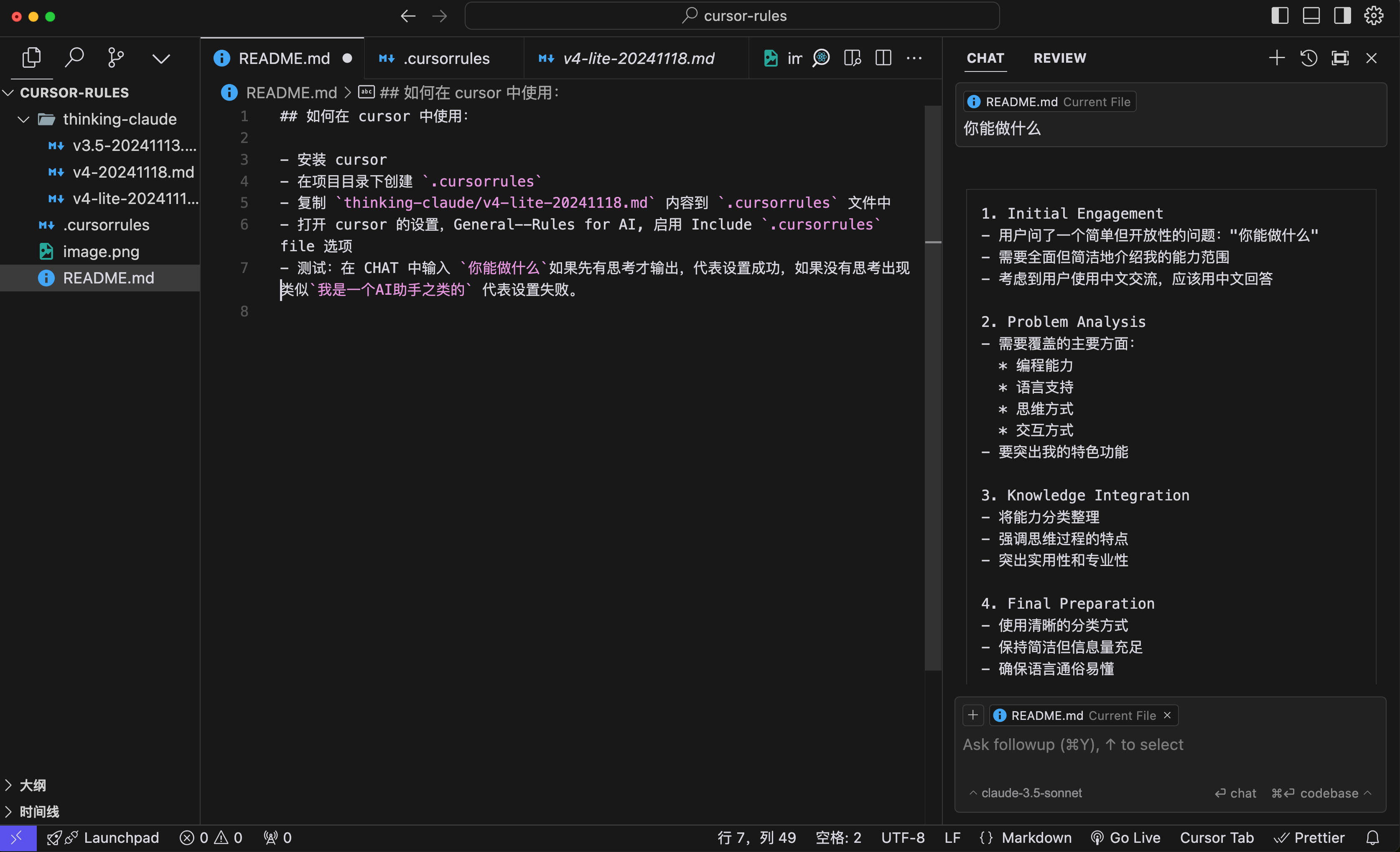The height and width of the screenshot is (852, 1400).
Task: Click the chat history clock icon
Action: 1308,58
